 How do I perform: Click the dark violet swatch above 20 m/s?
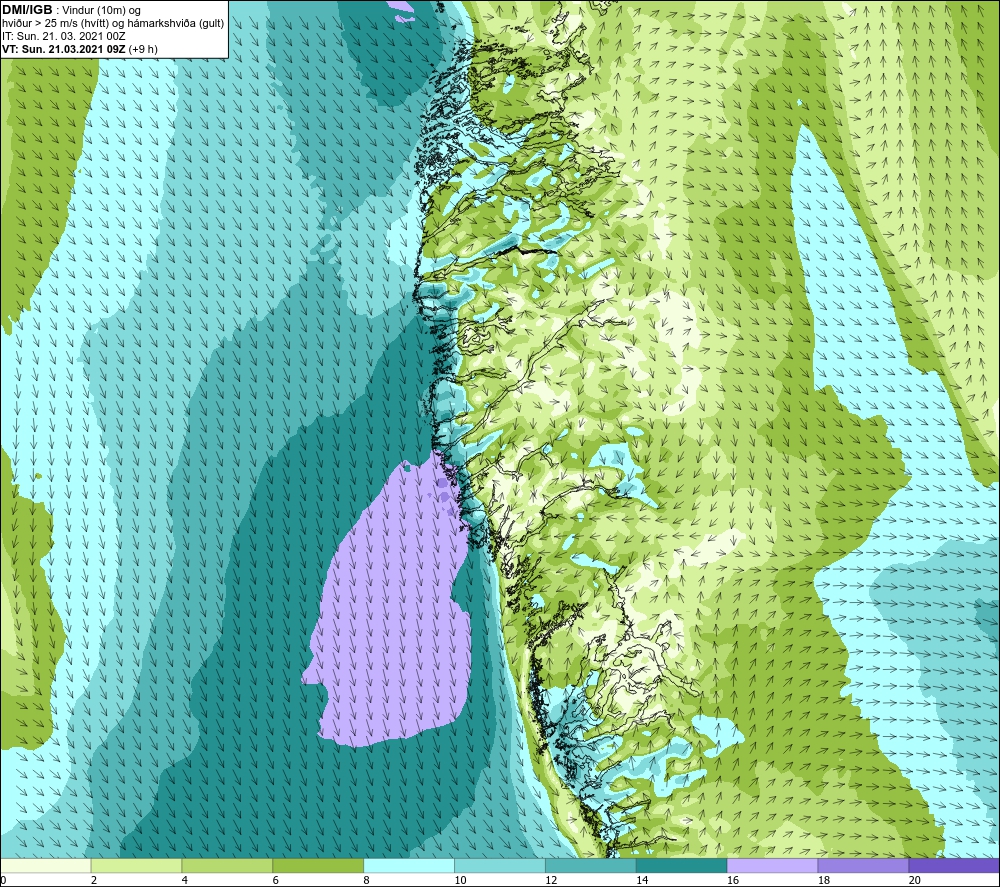click(954, 865)
